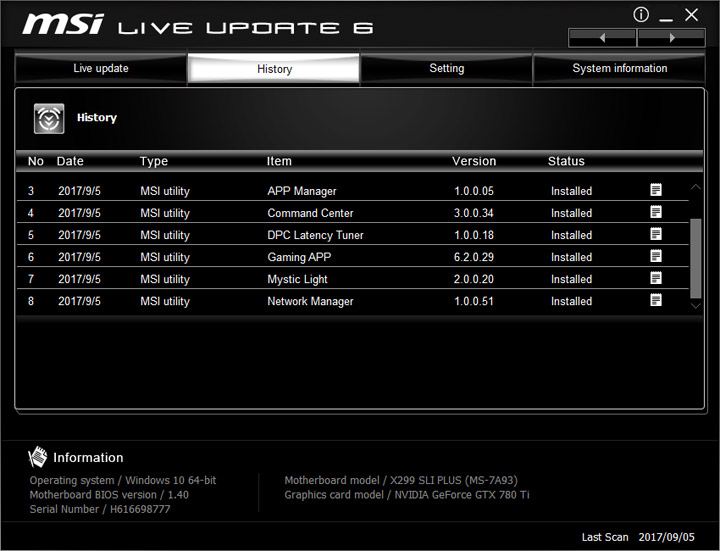Click the Information panel icon
This screenshot has height=551, width=720.
(x=38, y=457)
